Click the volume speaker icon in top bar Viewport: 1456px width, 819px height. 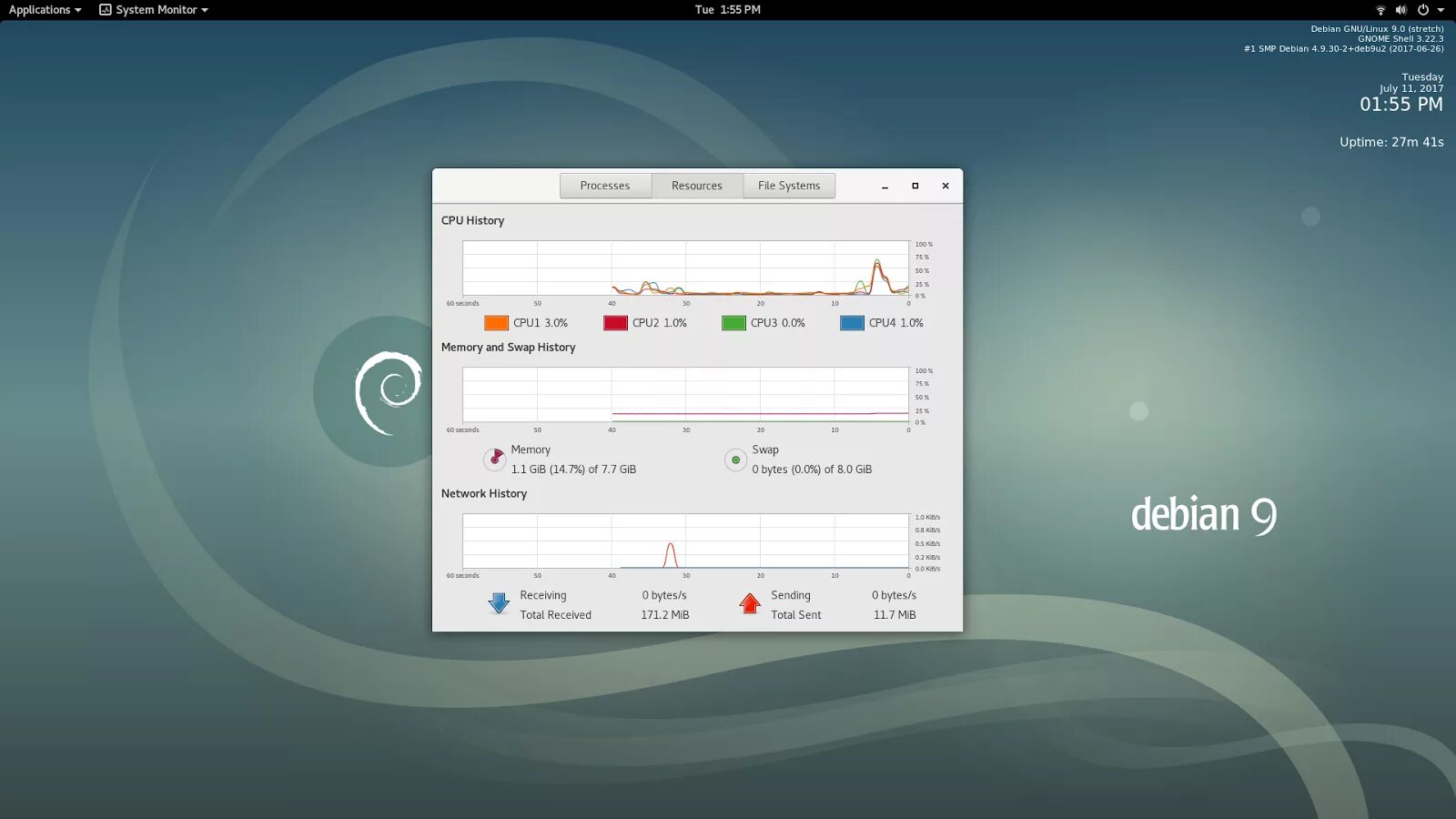point(1401,10)
